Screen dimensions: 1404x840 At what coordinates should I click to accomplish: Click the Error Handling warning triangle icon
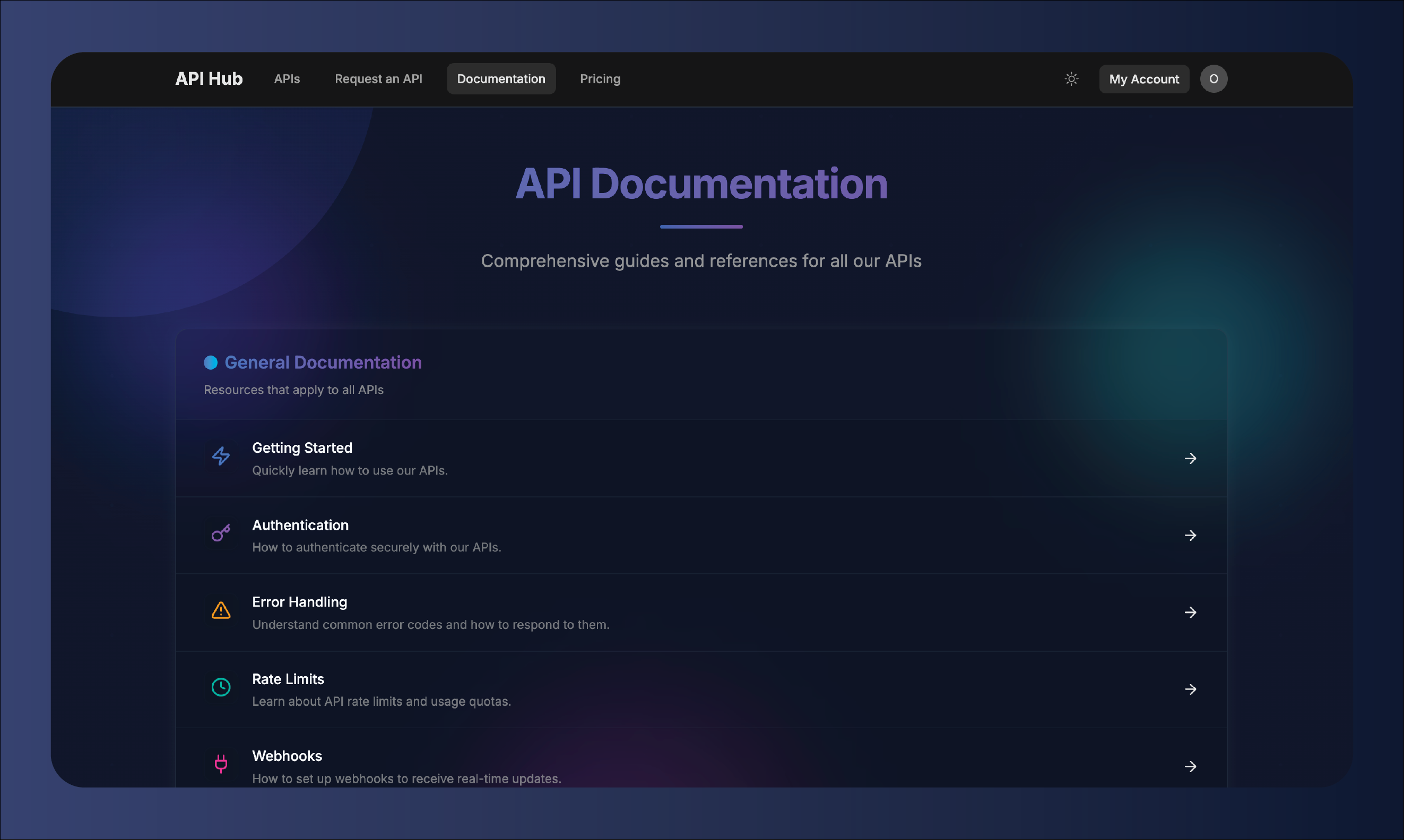tap(221, 610)
